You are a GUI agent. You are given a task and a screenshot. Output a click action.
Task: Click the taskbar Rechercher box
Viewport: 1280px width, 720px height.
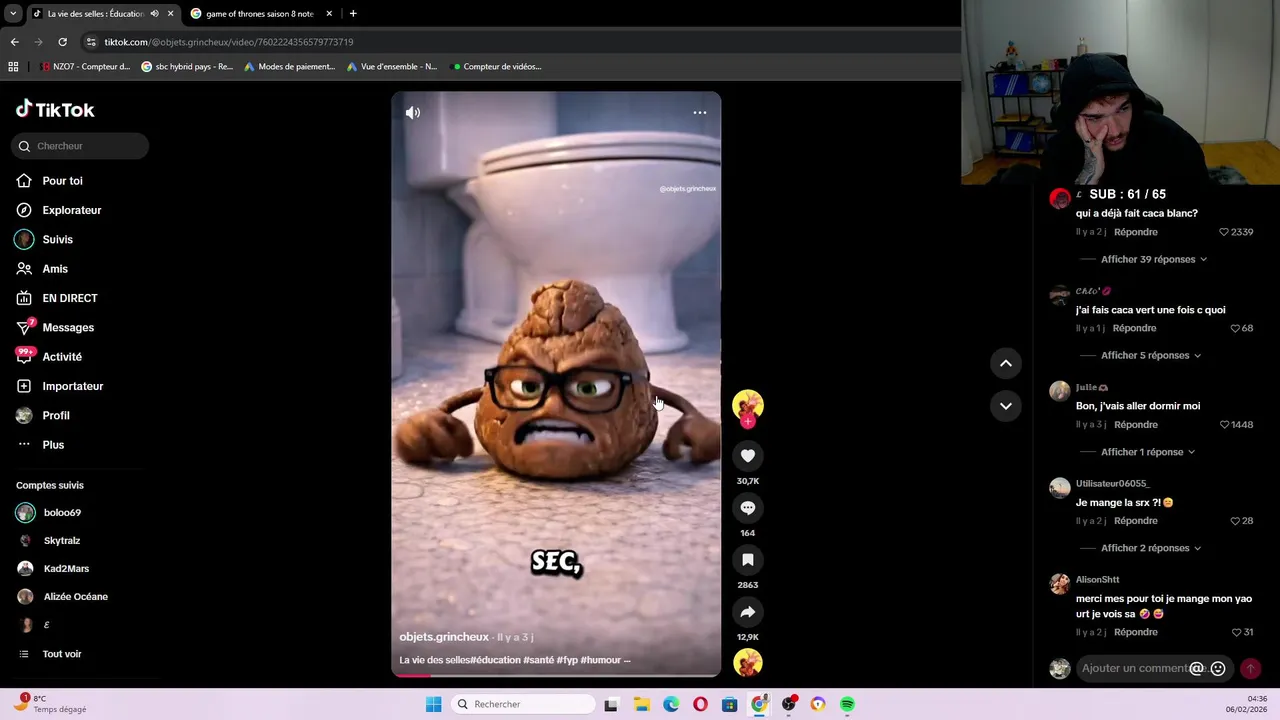coord(523,704)
